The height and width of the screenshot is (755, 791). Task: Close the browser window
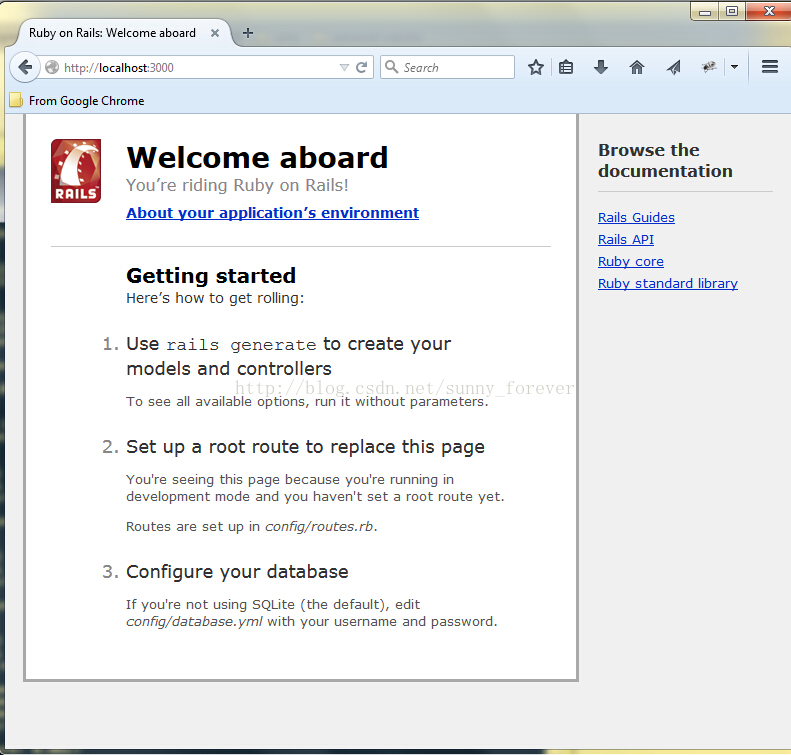pos(768,11)
